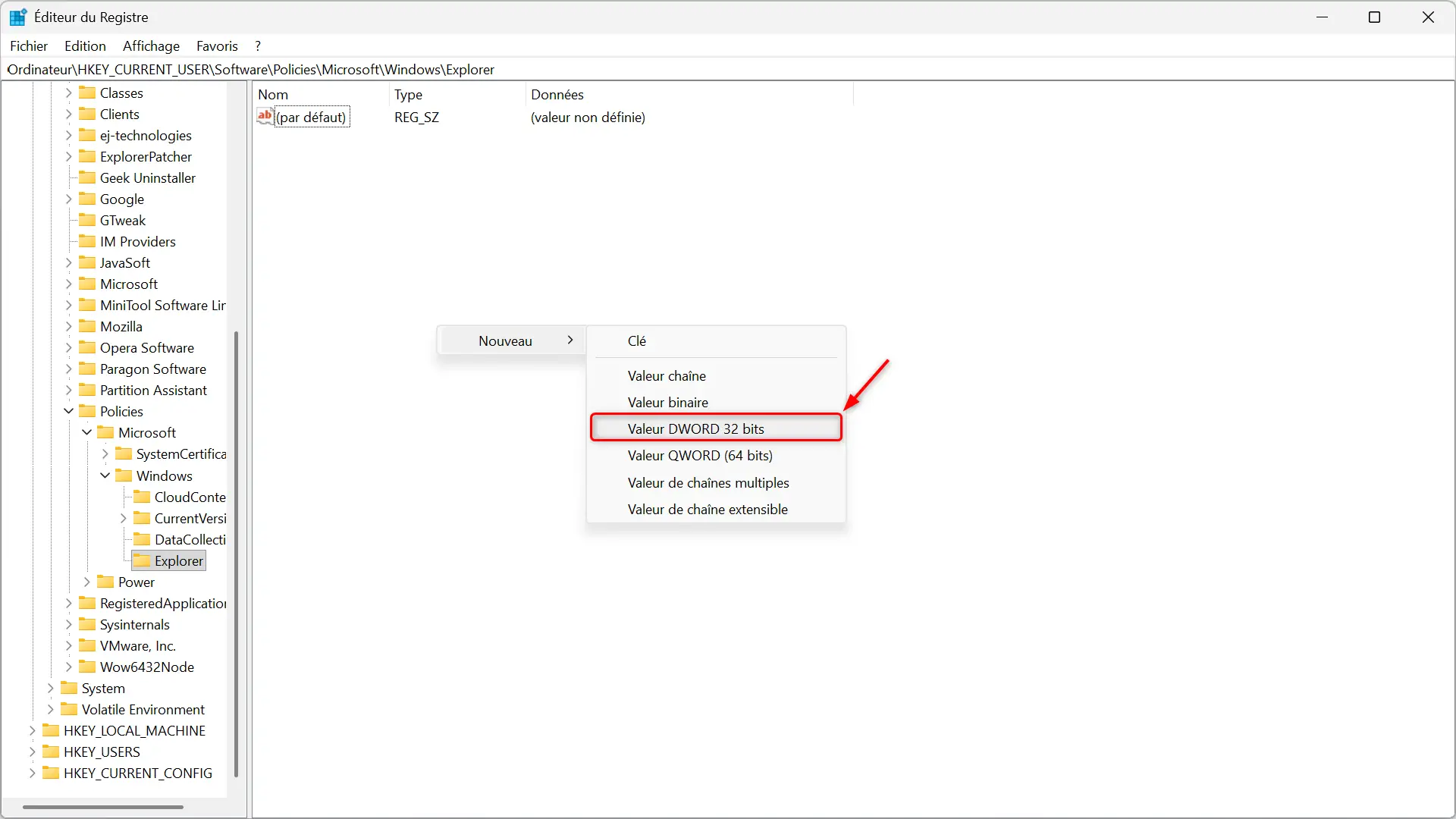Screen dimensions: 1456x819
Task: Expand the VMware, Inc. key
Action: 69,645
